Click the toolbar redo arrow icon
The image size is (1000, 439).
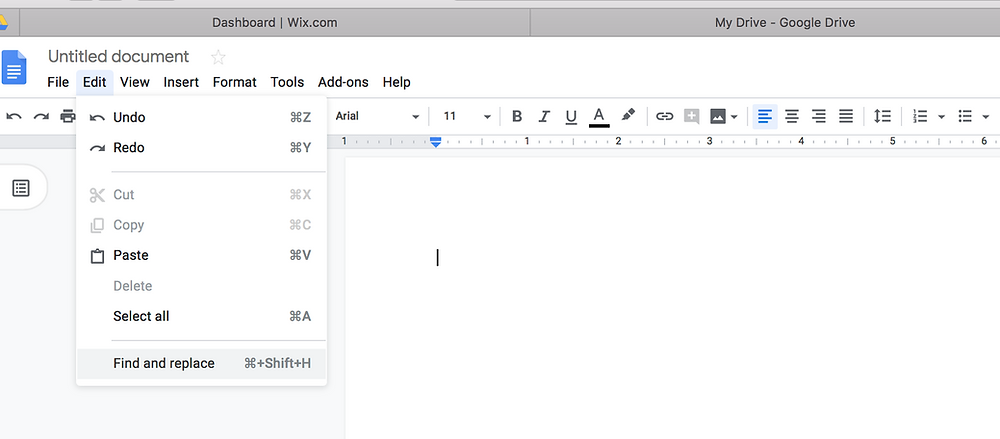(x=41, y=116)
